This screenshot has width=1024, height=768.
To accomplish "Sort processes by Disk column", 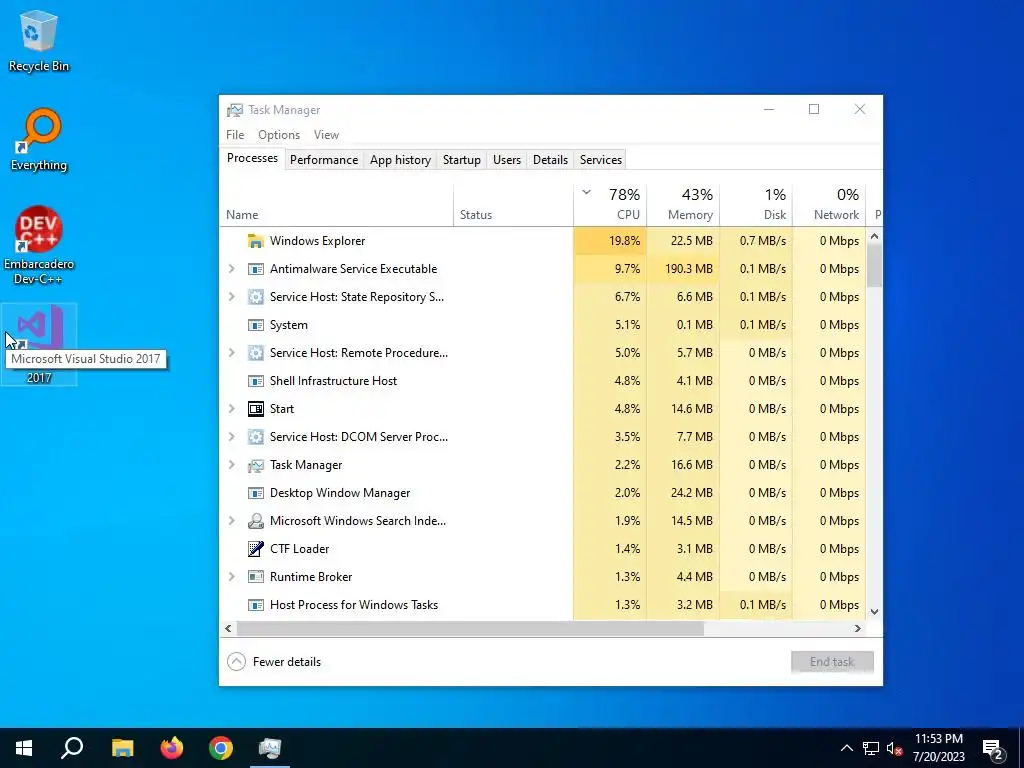I will tap(756, 205).
